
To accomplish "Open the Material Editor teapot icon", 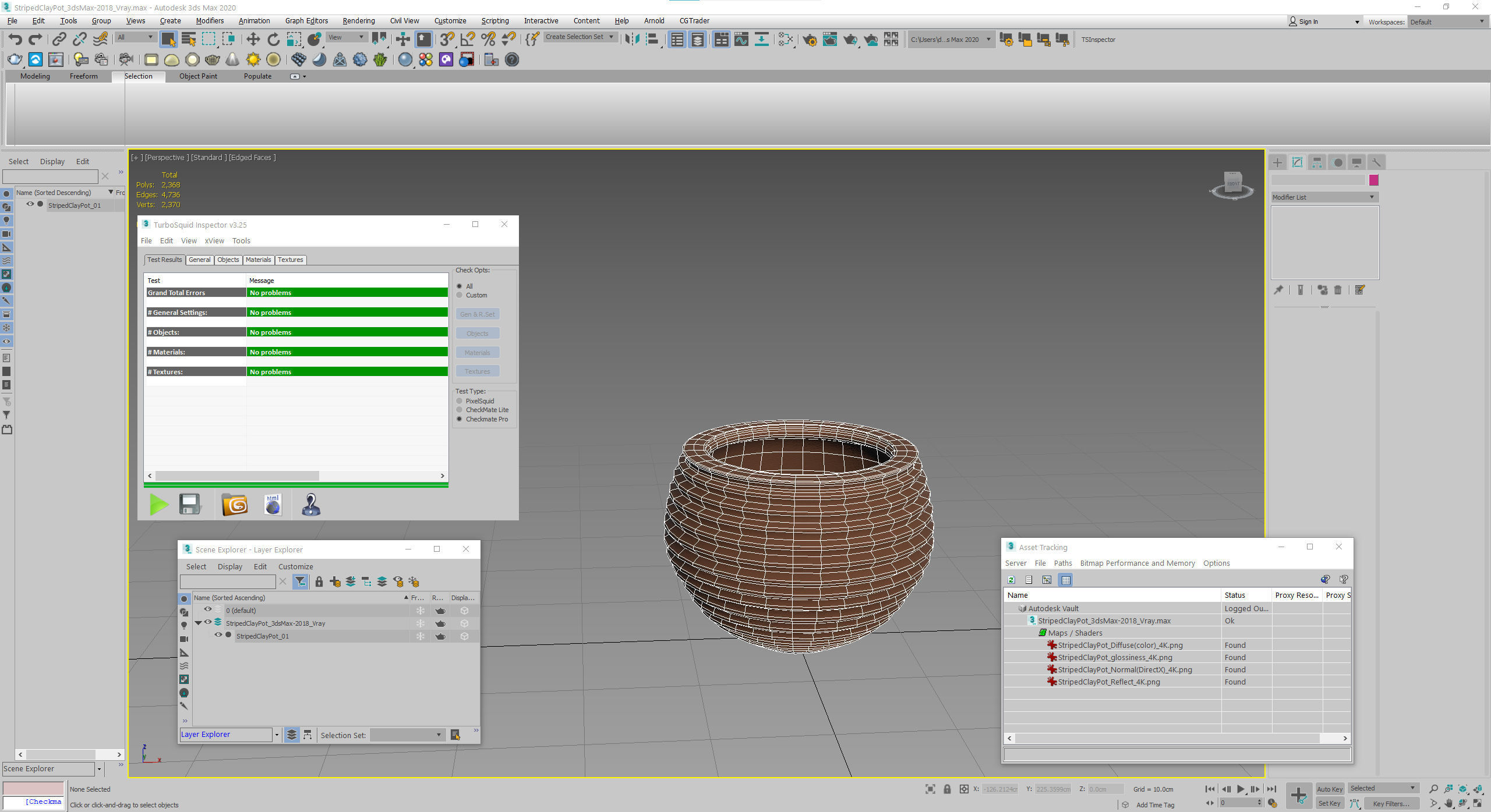I will click(810, 40).
